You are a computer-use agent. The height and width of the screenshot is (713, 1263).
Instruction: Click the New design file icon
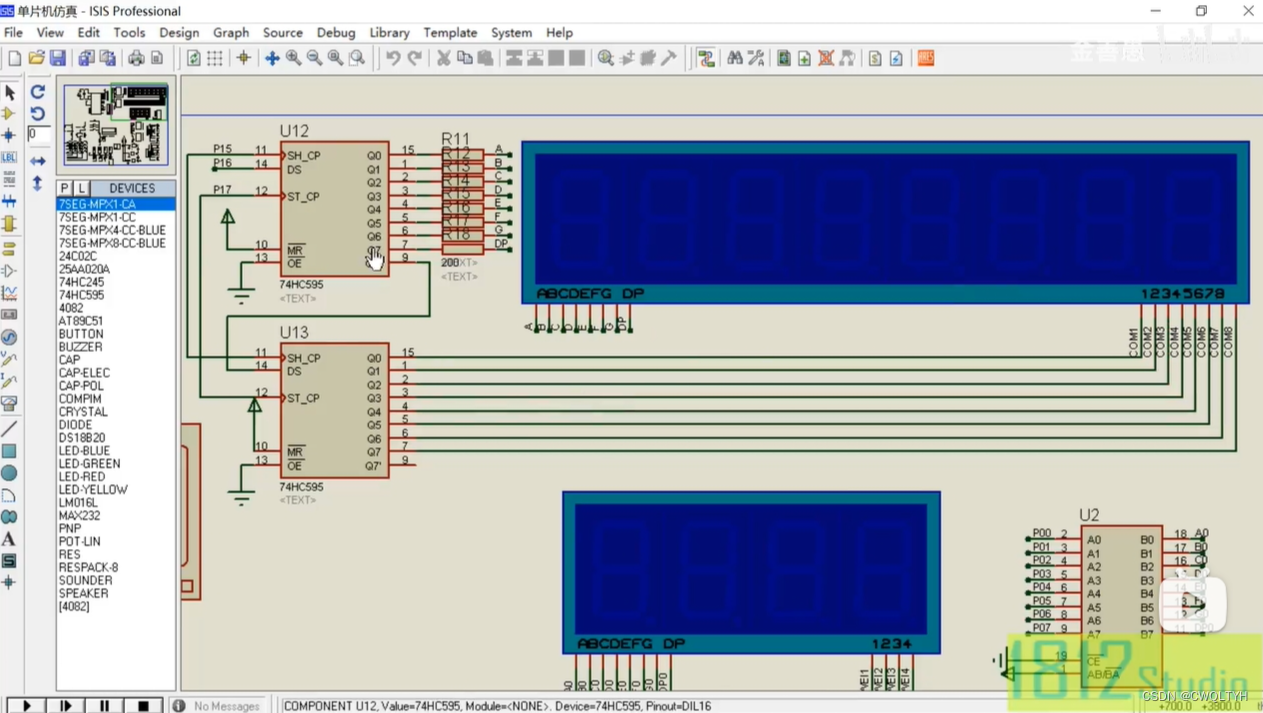tap(15, 59)
